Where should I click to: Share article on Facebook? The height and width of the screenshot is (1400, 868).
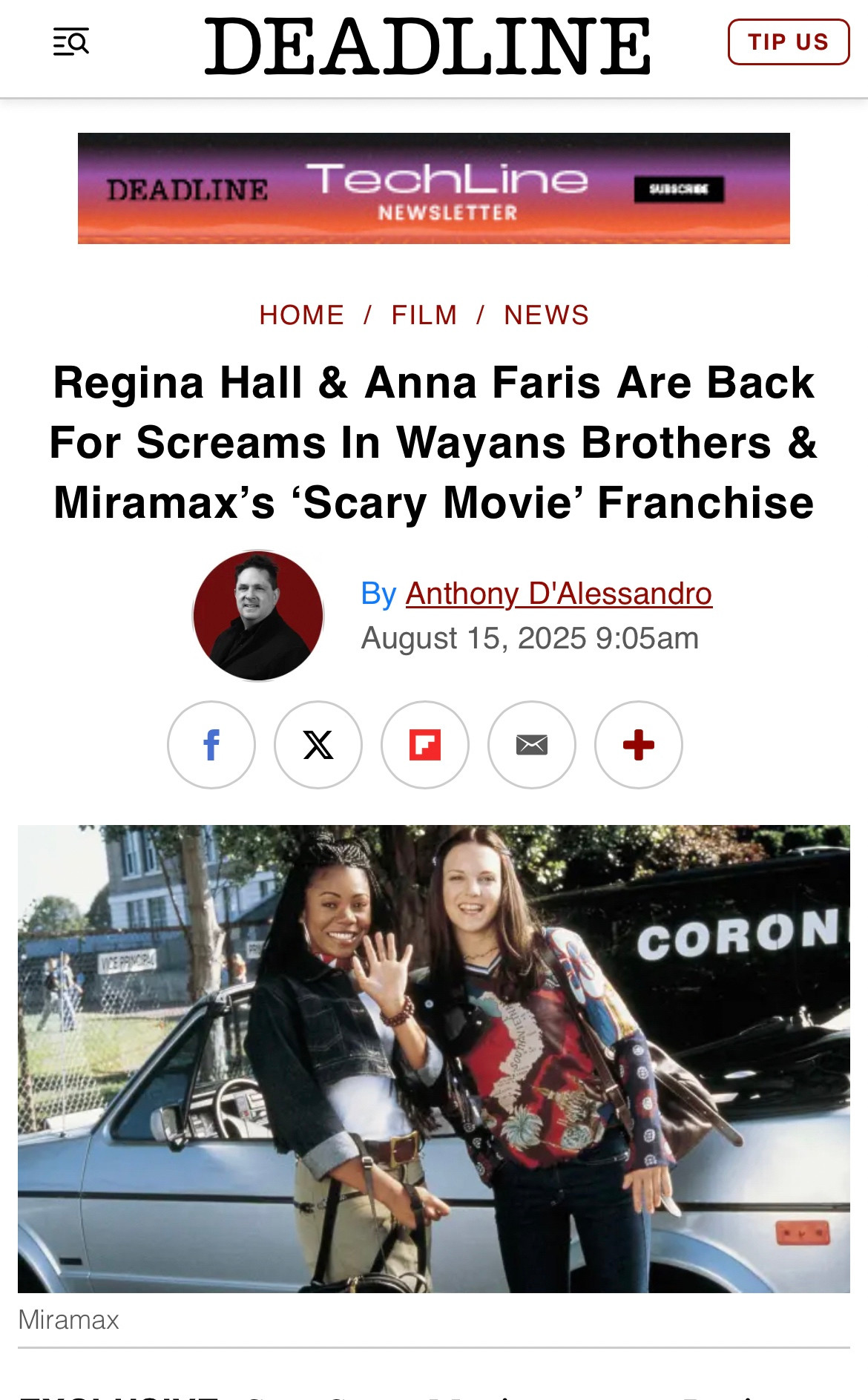[x=211, y=745]
